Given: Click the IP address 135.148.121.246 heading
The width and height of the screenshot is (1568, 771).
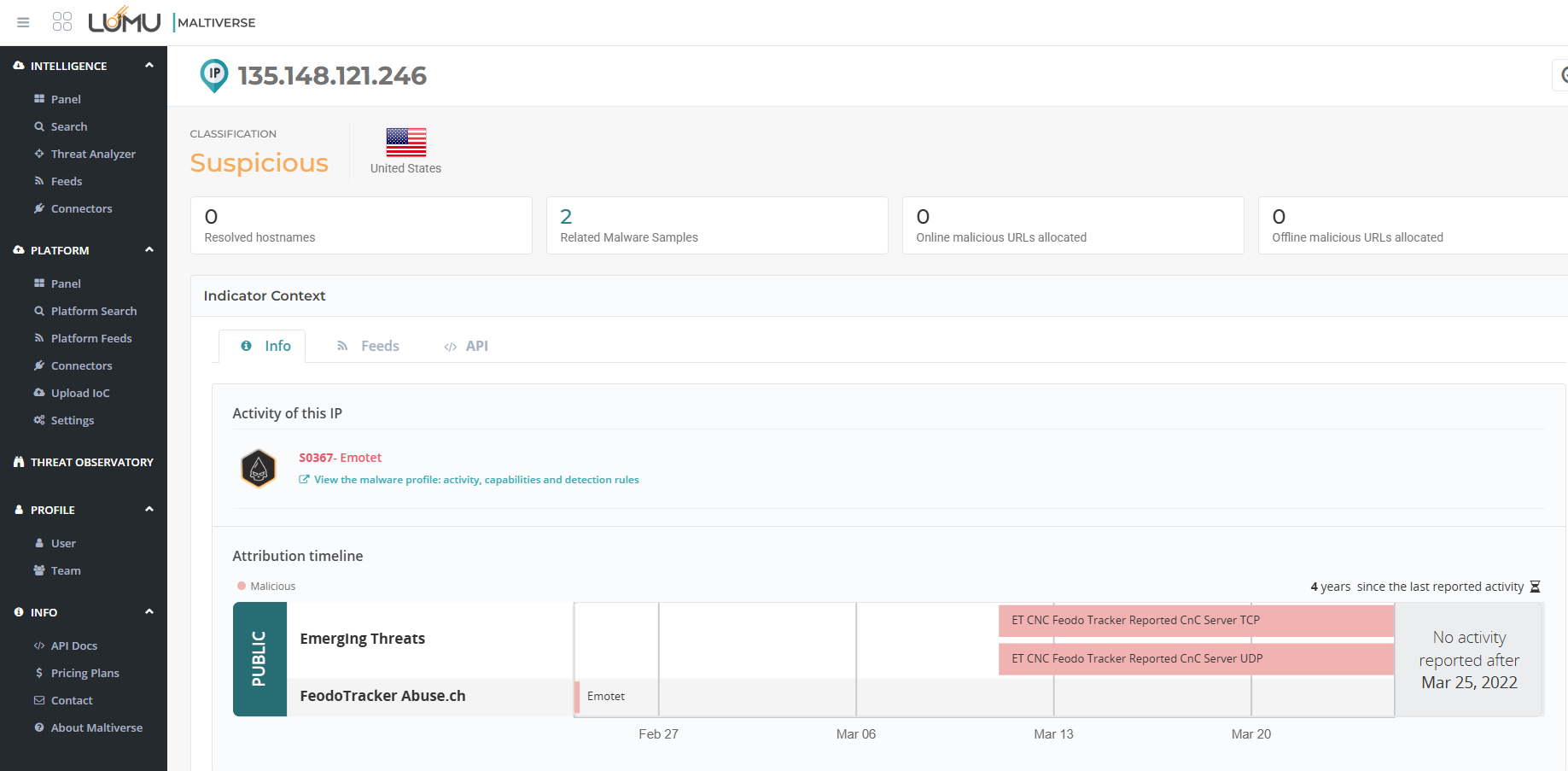Looking at the screenshot, I should pos(332,76).
